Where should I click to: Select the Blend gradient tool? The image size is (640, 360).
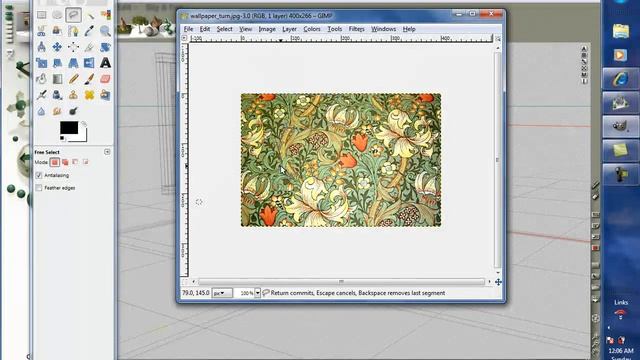57,79
